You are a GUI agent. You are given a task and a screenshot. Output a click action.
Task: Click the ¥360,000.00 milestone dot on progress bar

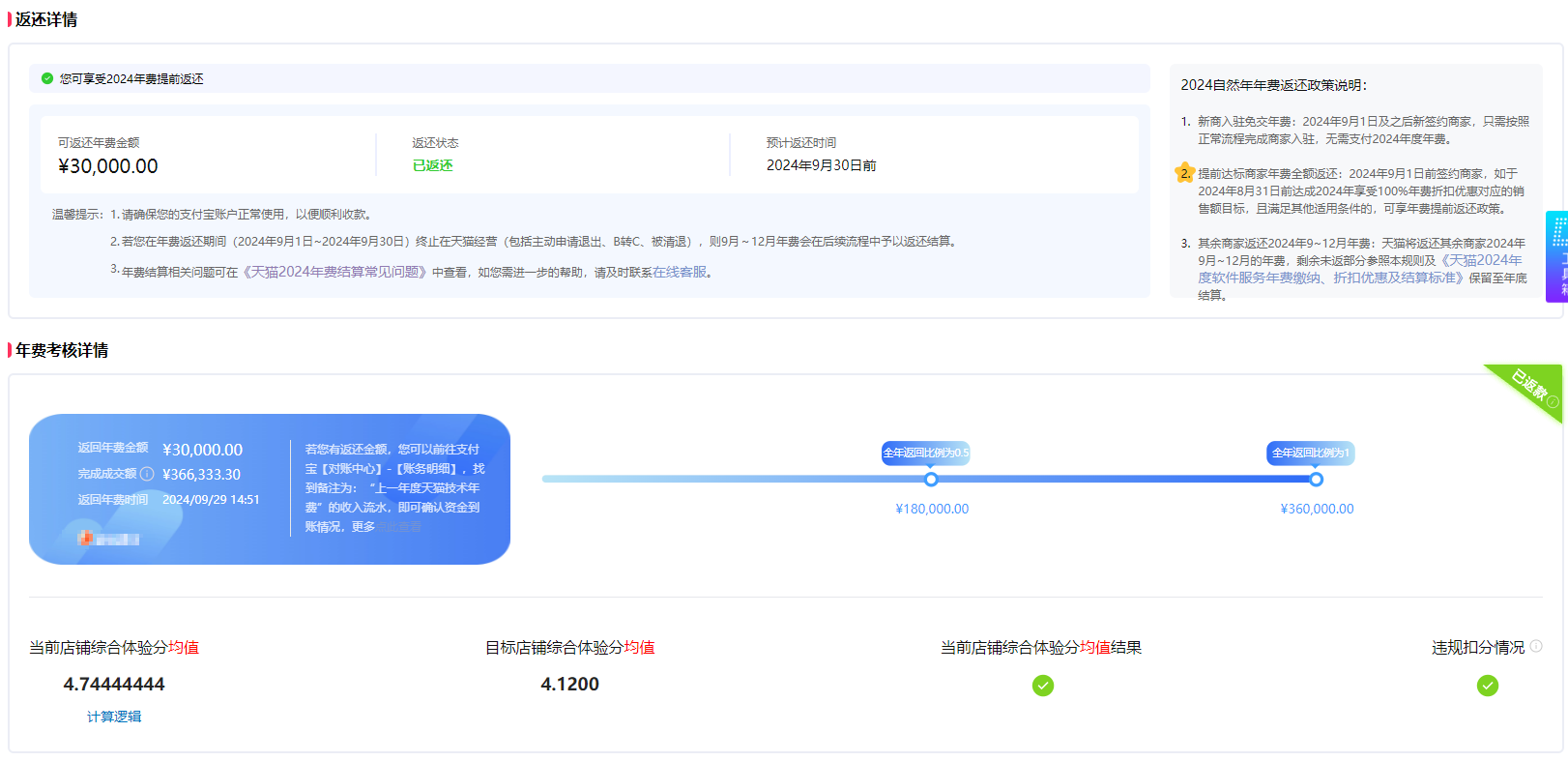pos(1316,480)
